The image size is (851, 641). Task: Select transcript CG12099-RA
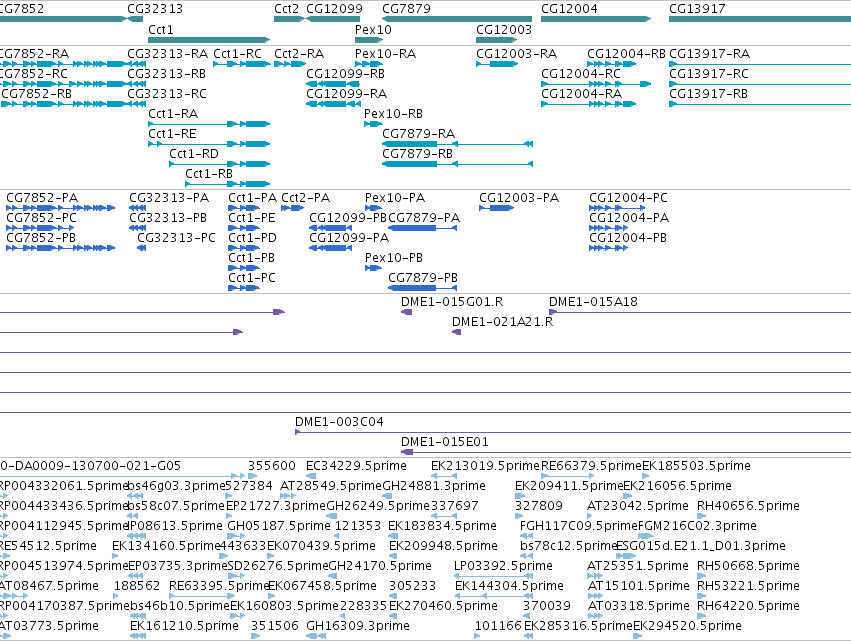coord(333,104)
